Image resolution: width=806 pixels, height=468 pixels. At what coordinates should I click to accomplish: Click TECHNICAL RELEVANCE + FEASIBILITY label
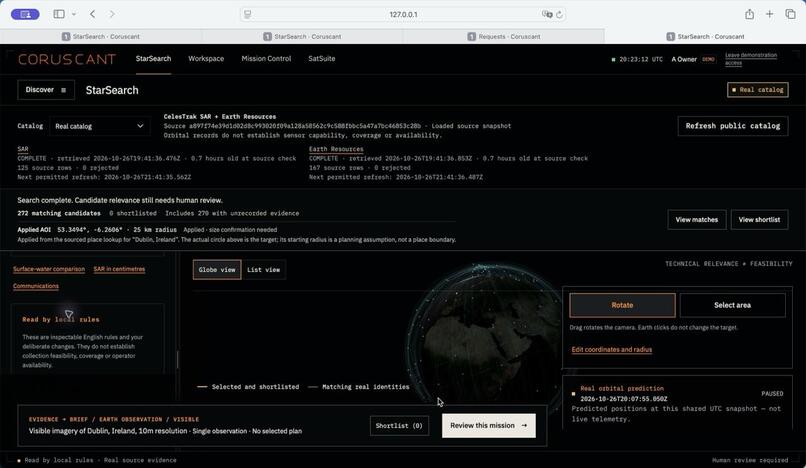[728, 263]
